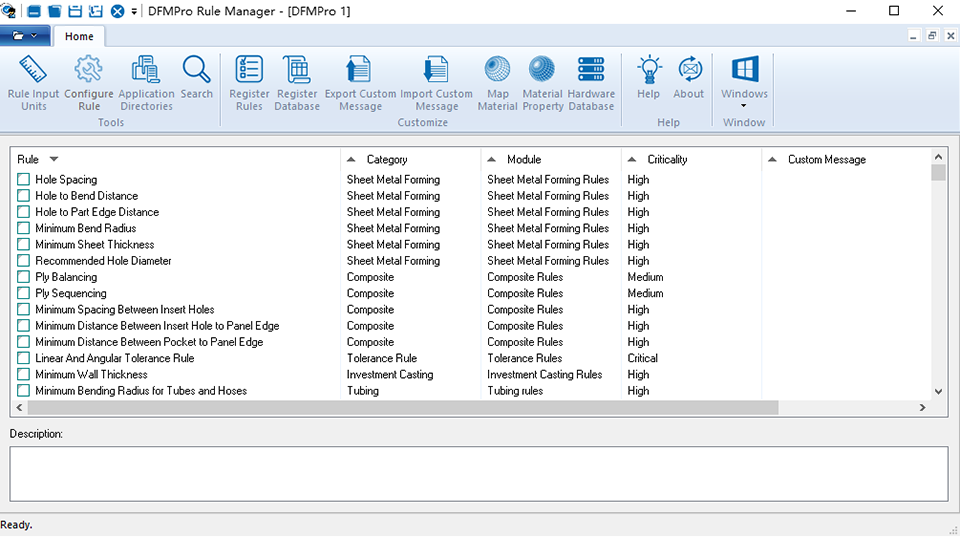Open the Windows dropdown menu
The width and height of the screenshot is (960, 537).
click(744, 83)
